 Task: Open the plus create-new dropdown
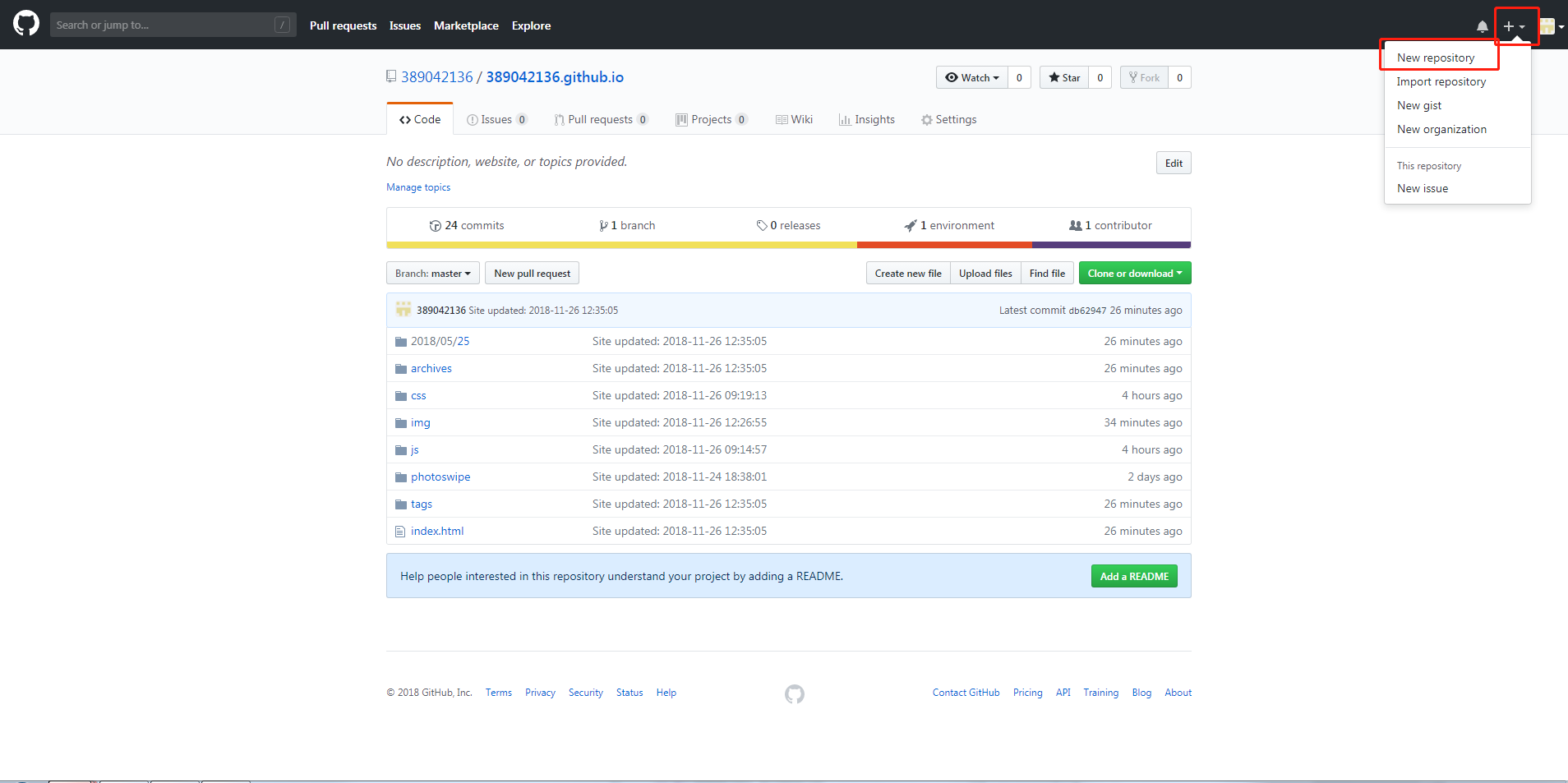pos(1514,26)
